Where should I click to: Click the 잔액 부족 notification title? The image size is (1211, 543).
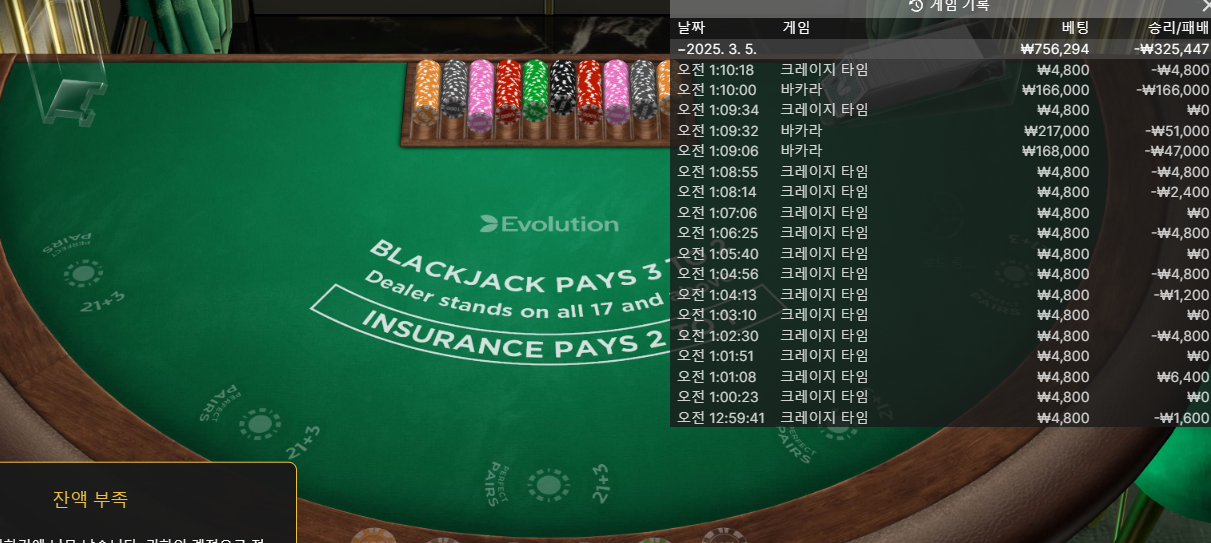click(x=90, y=498)
